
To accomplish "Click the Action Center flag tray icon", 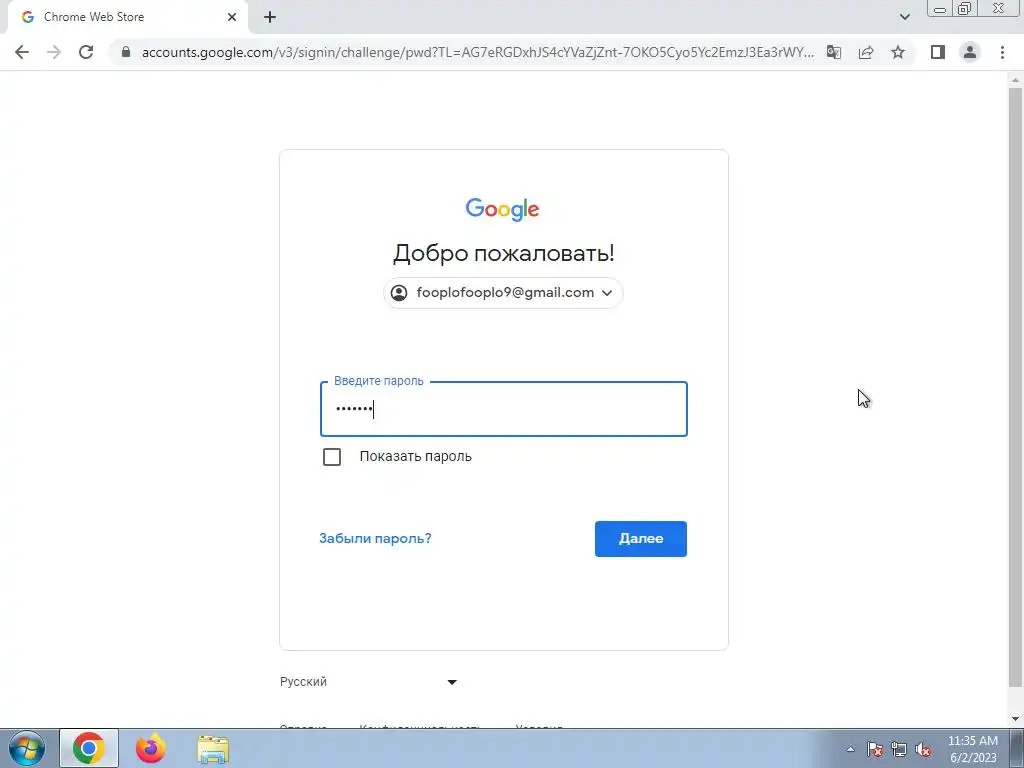I will pyautogui.click(x=875, y=749).
